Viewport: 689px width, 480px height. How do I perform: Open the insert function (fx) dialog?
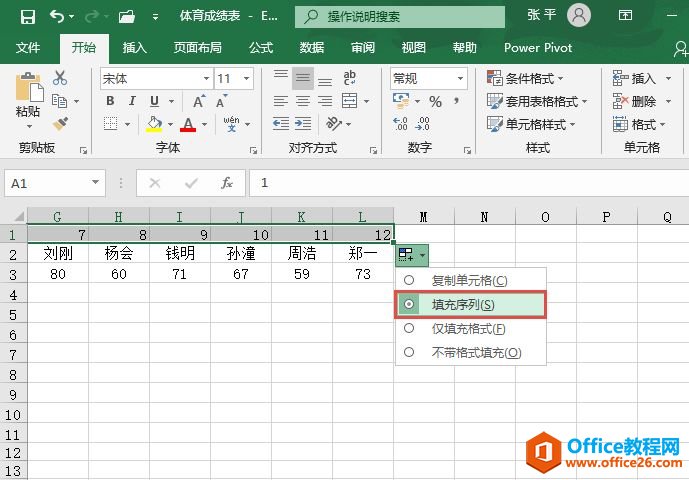(227, 183)
